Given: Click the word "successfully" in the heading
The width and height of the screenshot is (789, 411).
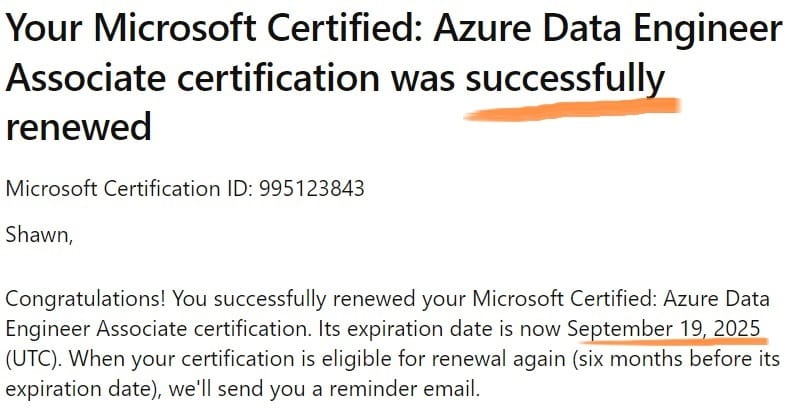Looking at the screenshot, I should [565, 79].
